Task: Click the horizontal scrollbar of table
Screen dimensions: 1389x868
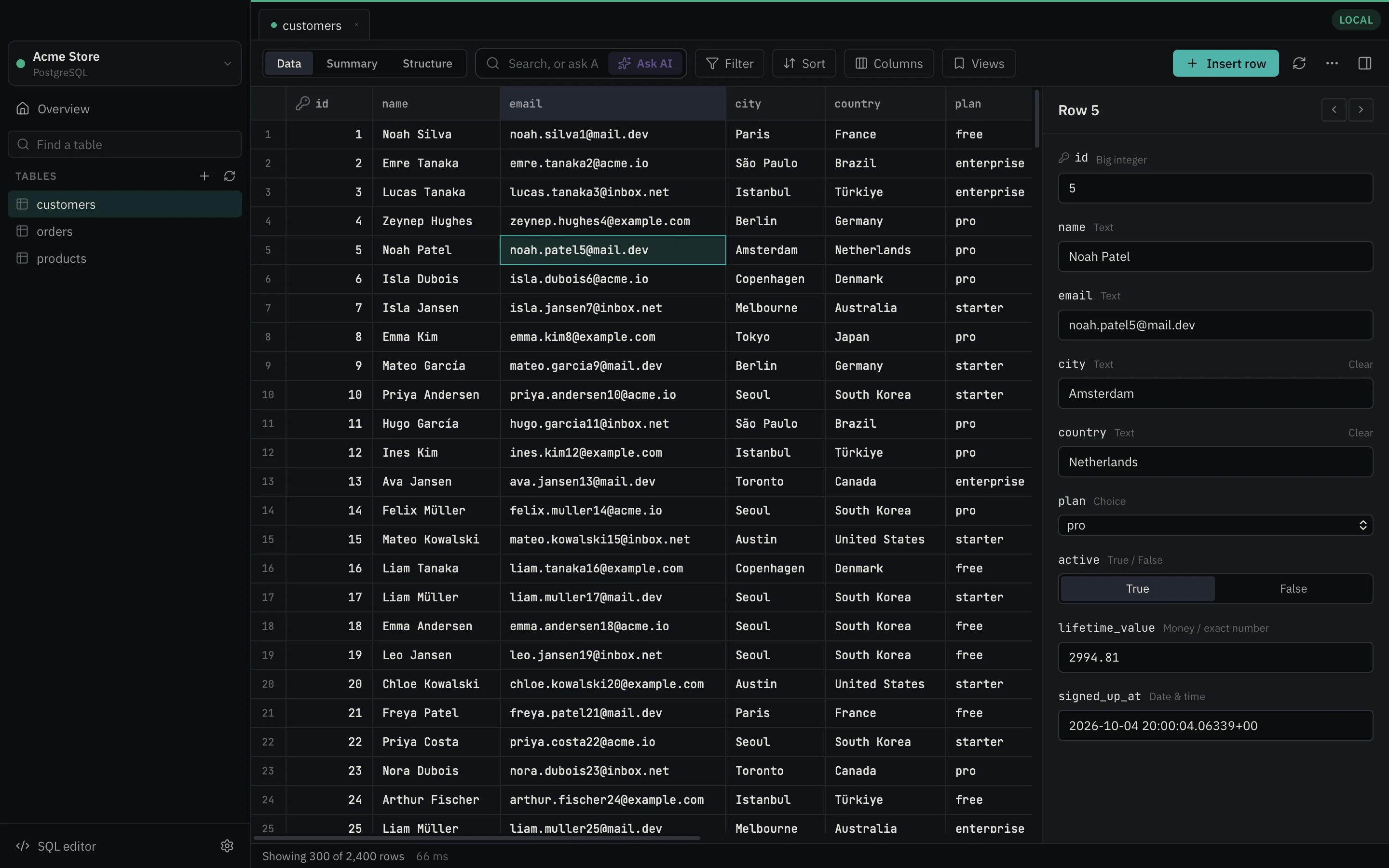Action: (477, 838)
